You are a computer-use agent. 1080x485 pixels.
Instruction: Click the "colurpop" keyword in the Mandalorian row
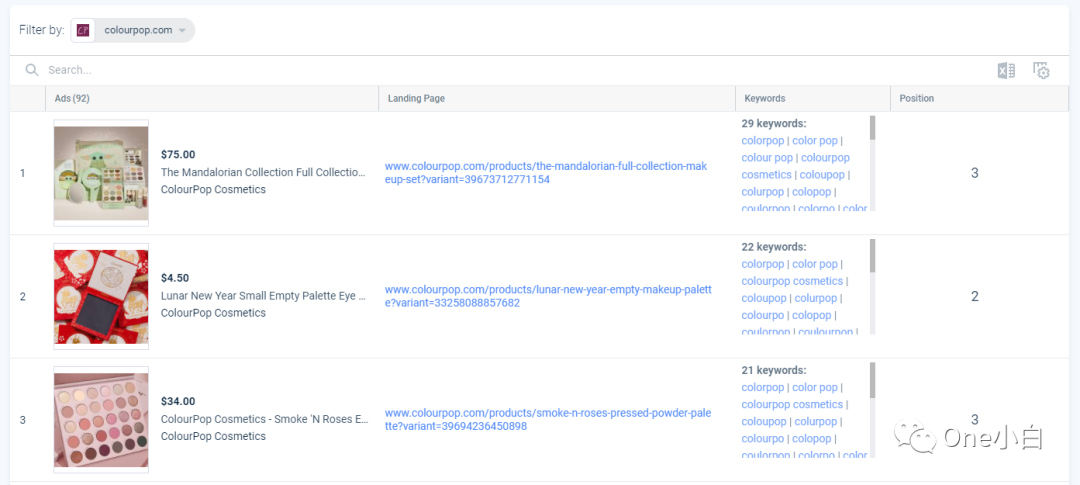point(762,192)
